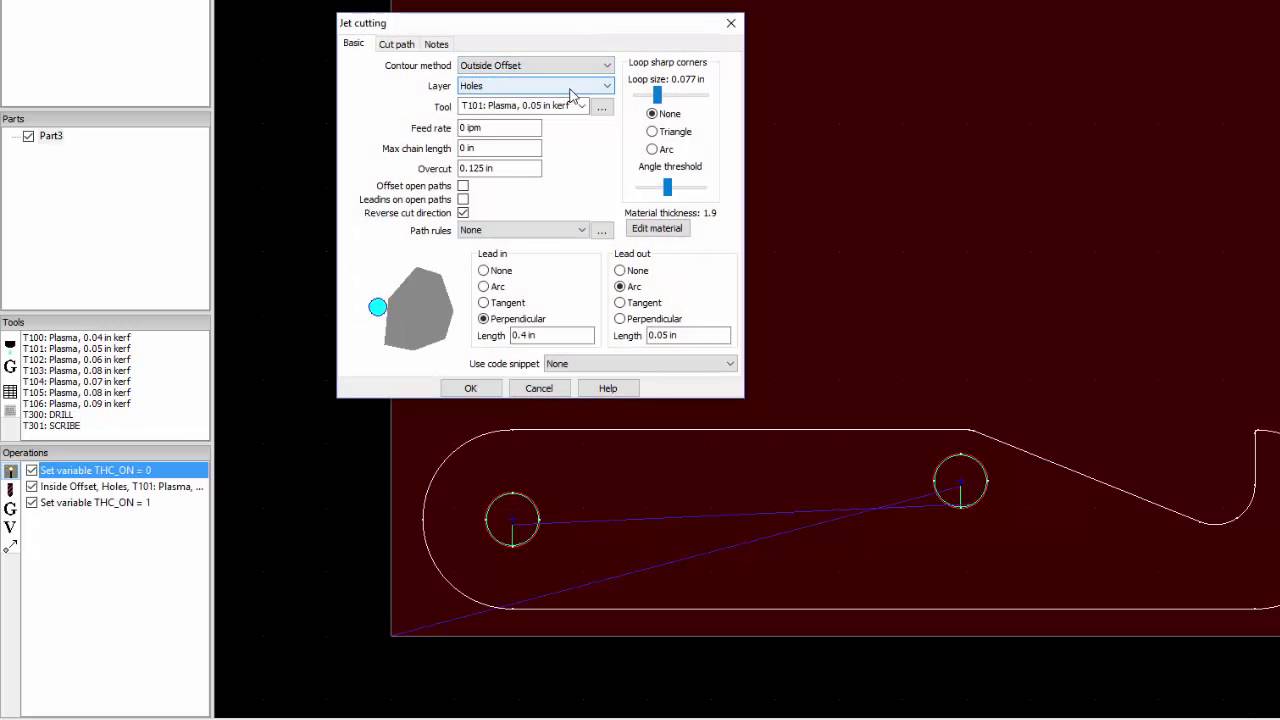This screenshot has height=720, width=1280.
Task: Select T106: Plasma, 0.09 in kerf tool
Action: coord(77,404)
